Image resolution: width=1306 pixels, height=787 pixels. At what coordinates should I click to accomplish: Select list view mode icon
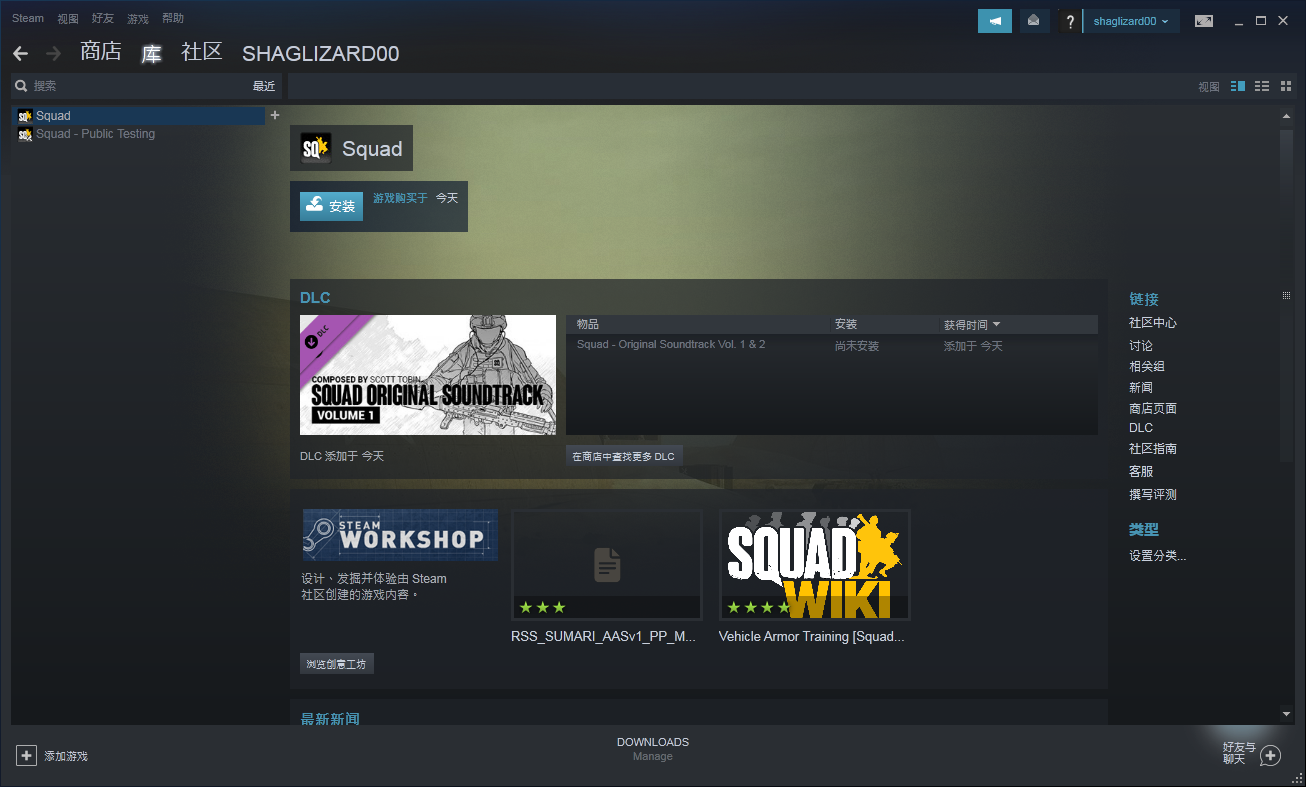point(1262,87)
